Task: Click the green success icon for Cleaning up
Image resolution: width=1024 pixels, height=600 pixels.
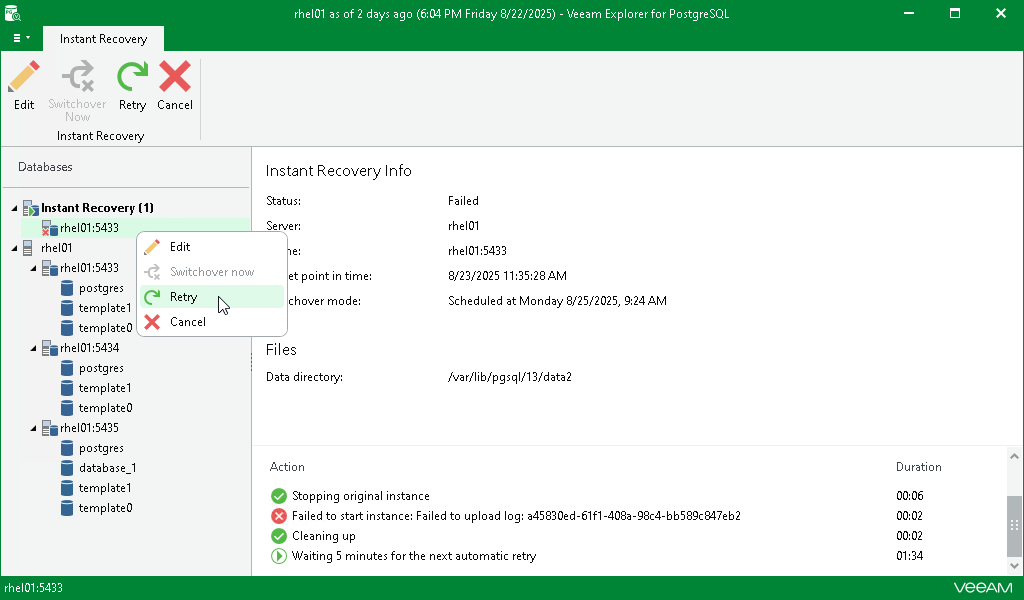Action: (279, 536)
